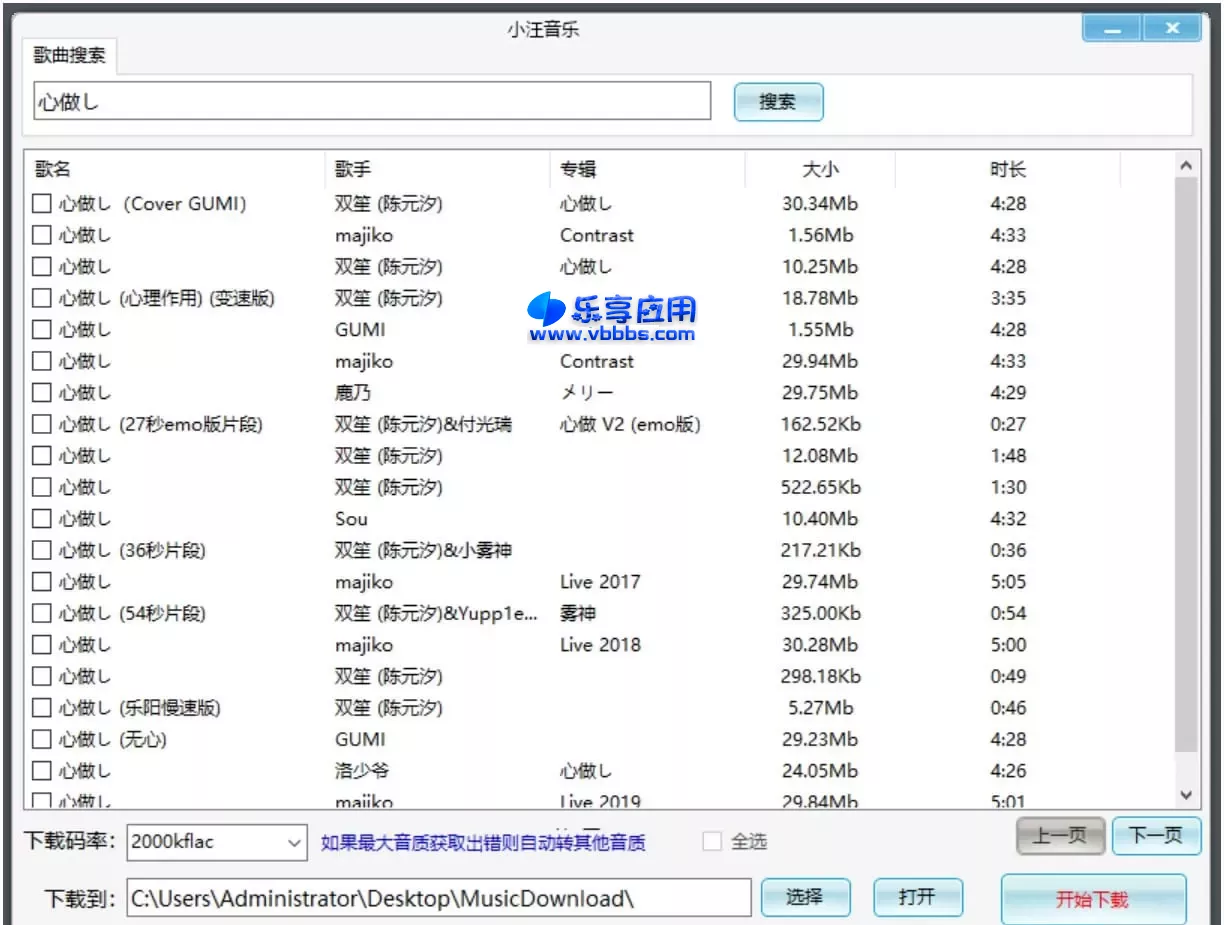
Task: Go to the next page via 下一页
Action: (x=1156, y=836)
